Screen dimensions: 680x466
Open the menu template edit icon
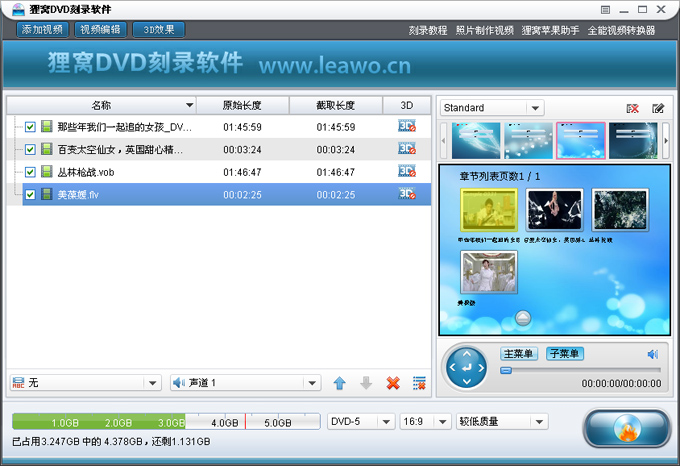pyautogui.click(x=658, y=108)
